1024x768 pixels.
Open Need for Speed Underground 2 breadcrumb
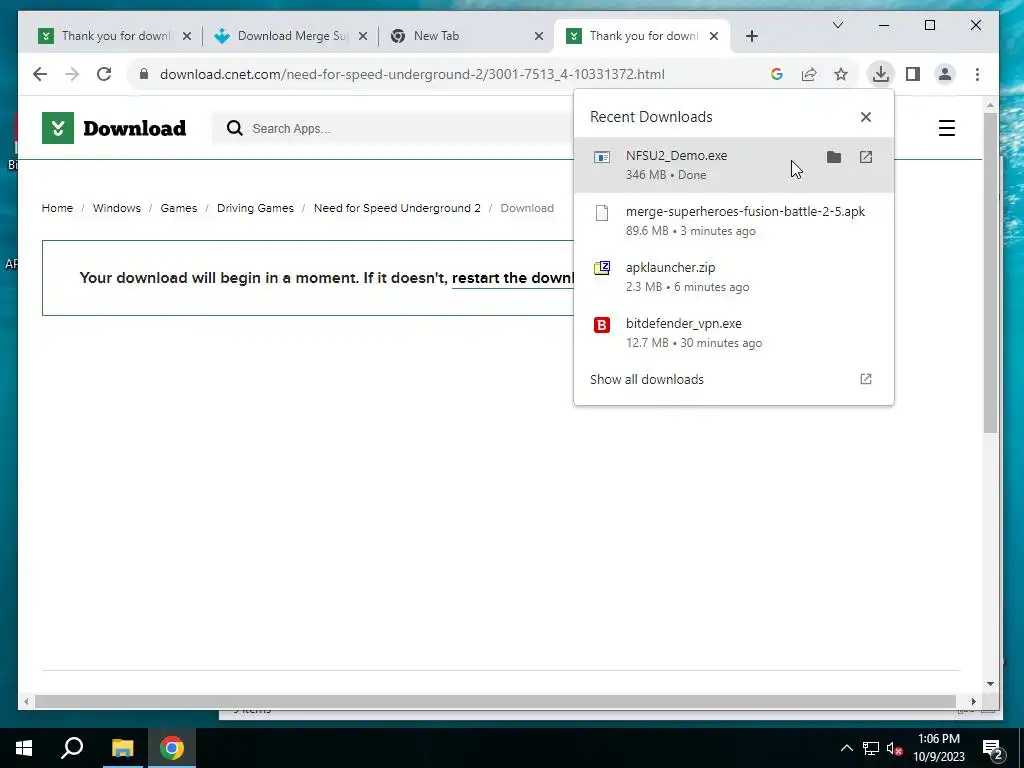[397, 208]
